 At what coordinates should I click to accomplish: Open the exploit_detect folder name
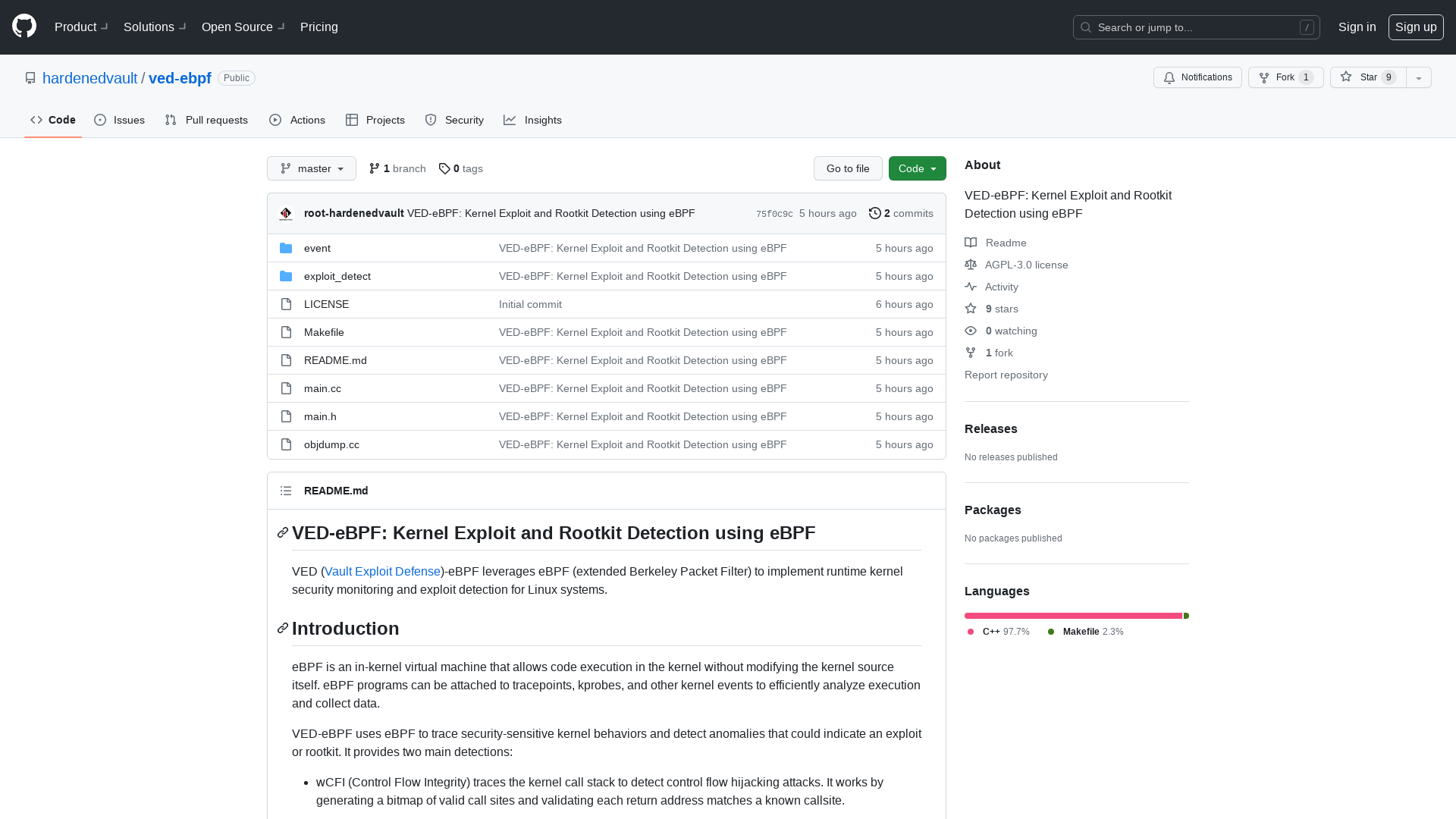(337, 276)
